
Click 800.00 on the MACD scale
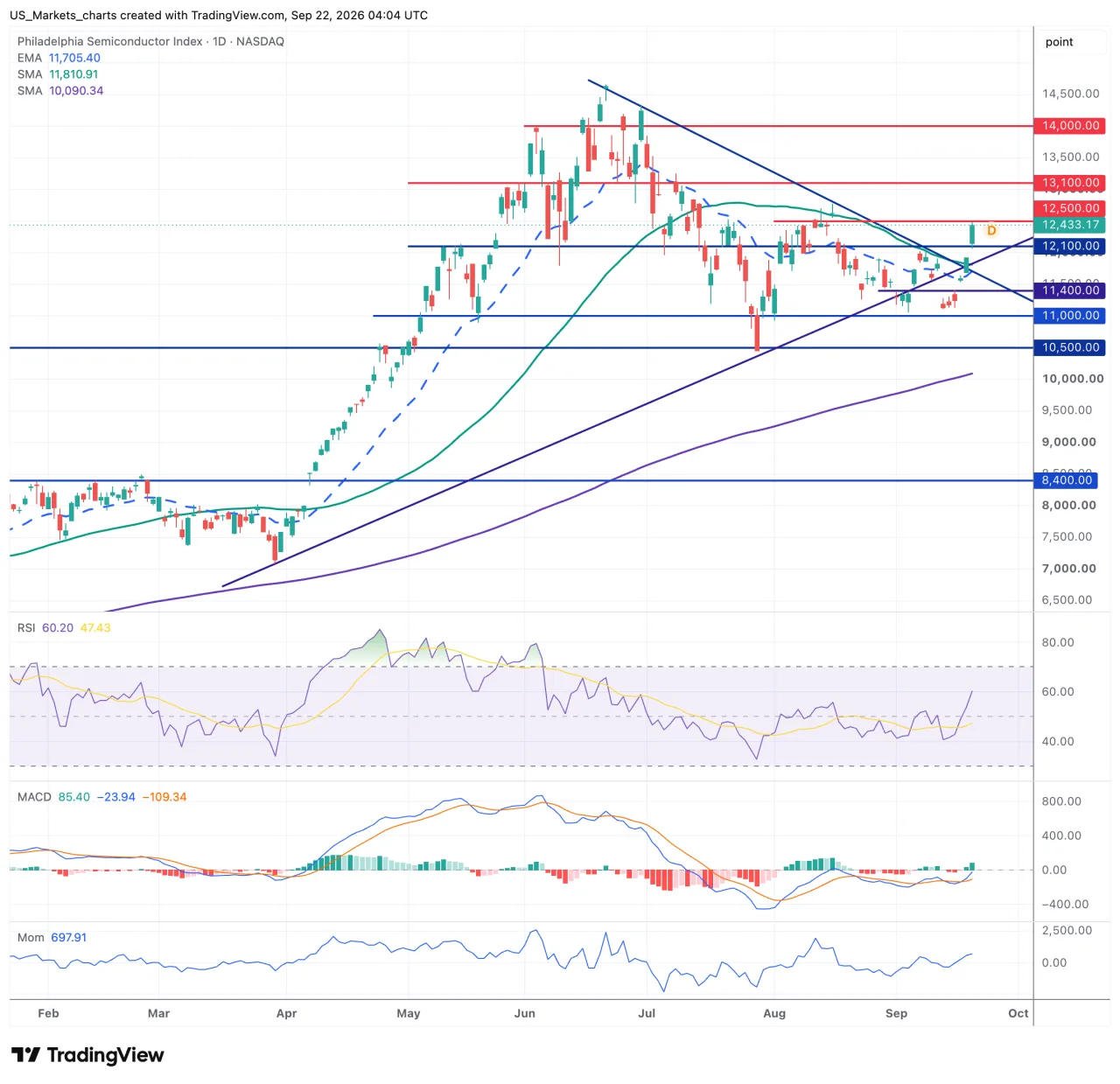coord(1061,801)
